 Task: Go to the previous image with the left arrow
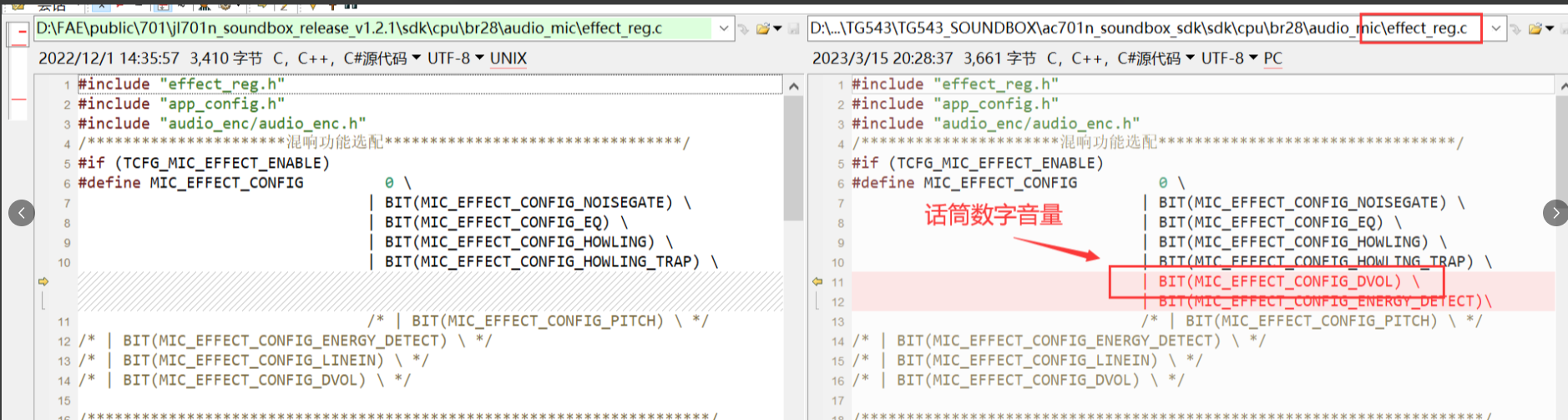pos(22,213)
